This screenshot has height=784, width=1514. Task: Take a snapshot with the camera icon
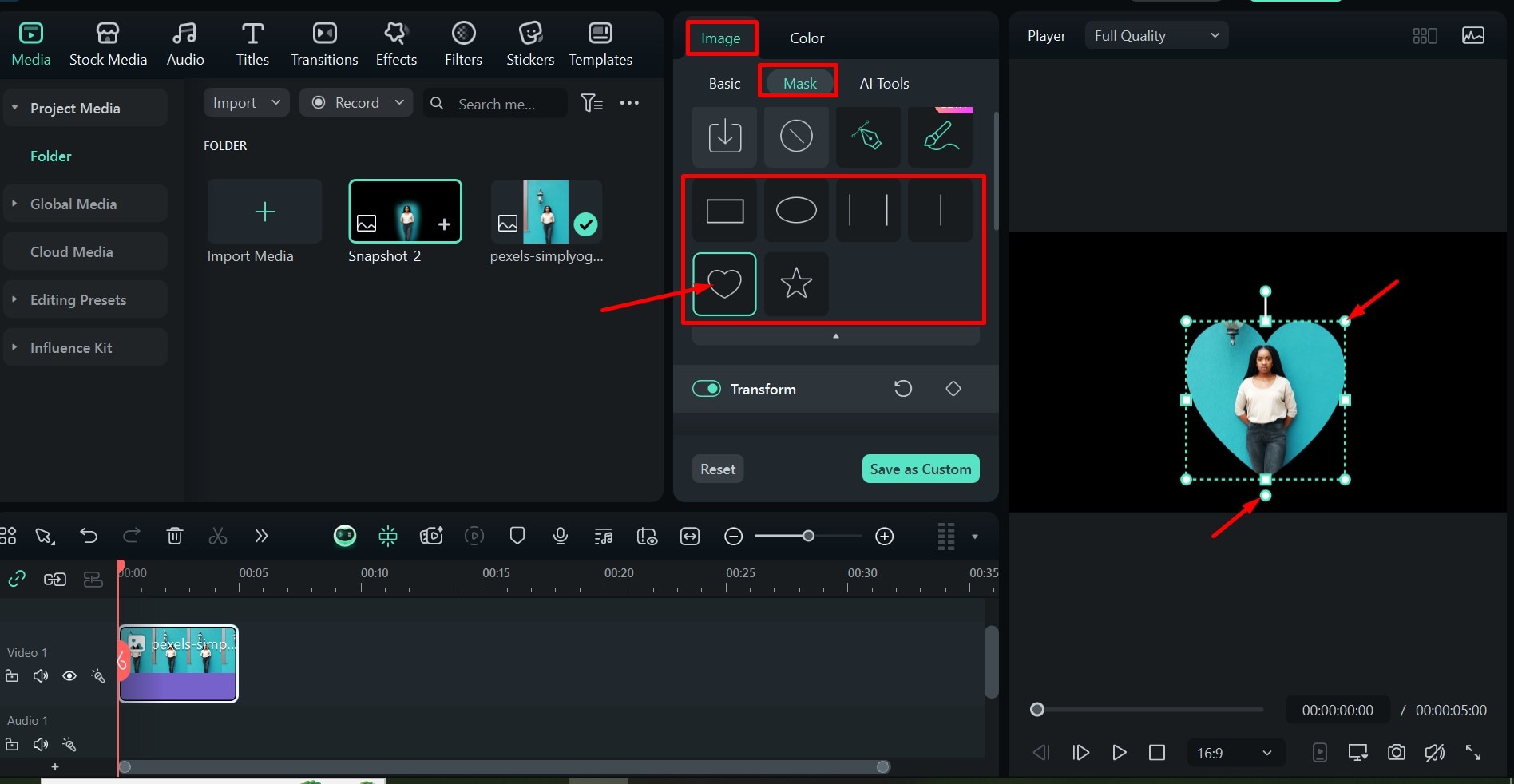coord(1397,752)
